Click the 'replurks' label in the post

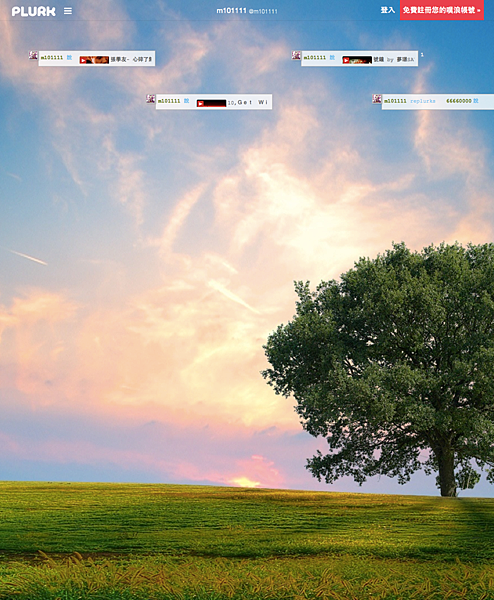[423, 101]
